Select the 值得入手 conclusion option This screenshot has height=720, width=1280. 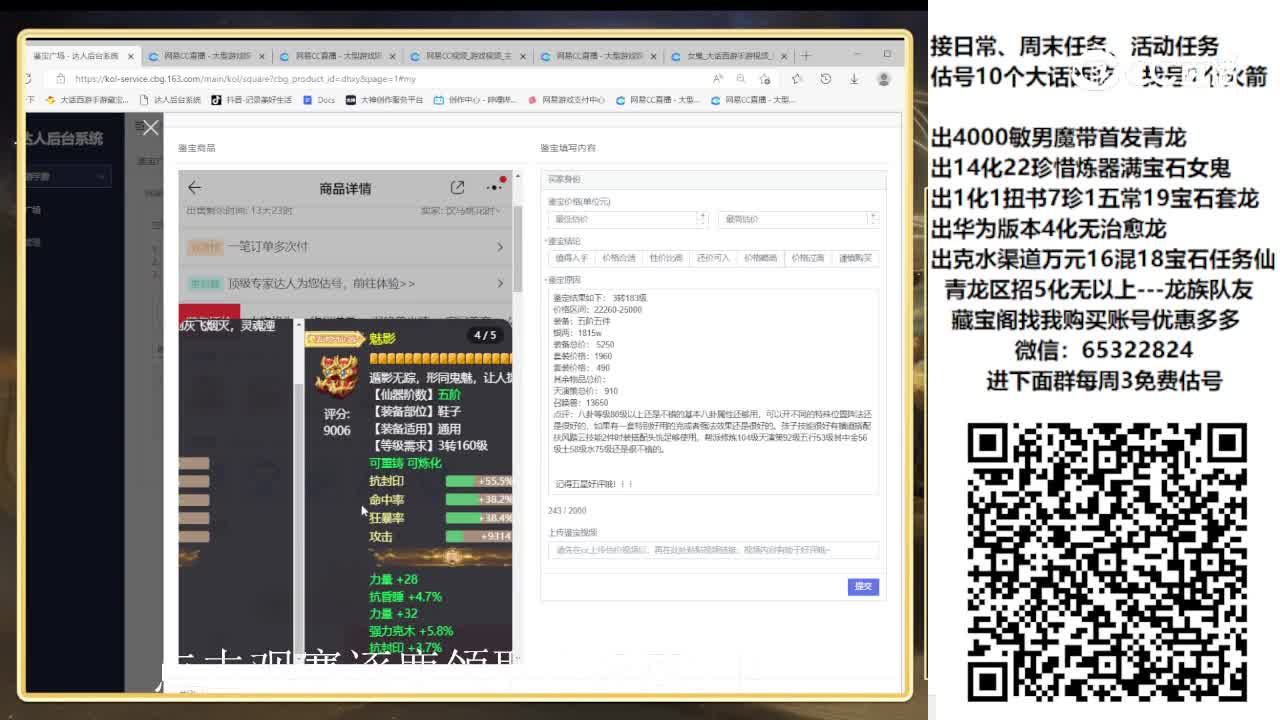point(571,258)
